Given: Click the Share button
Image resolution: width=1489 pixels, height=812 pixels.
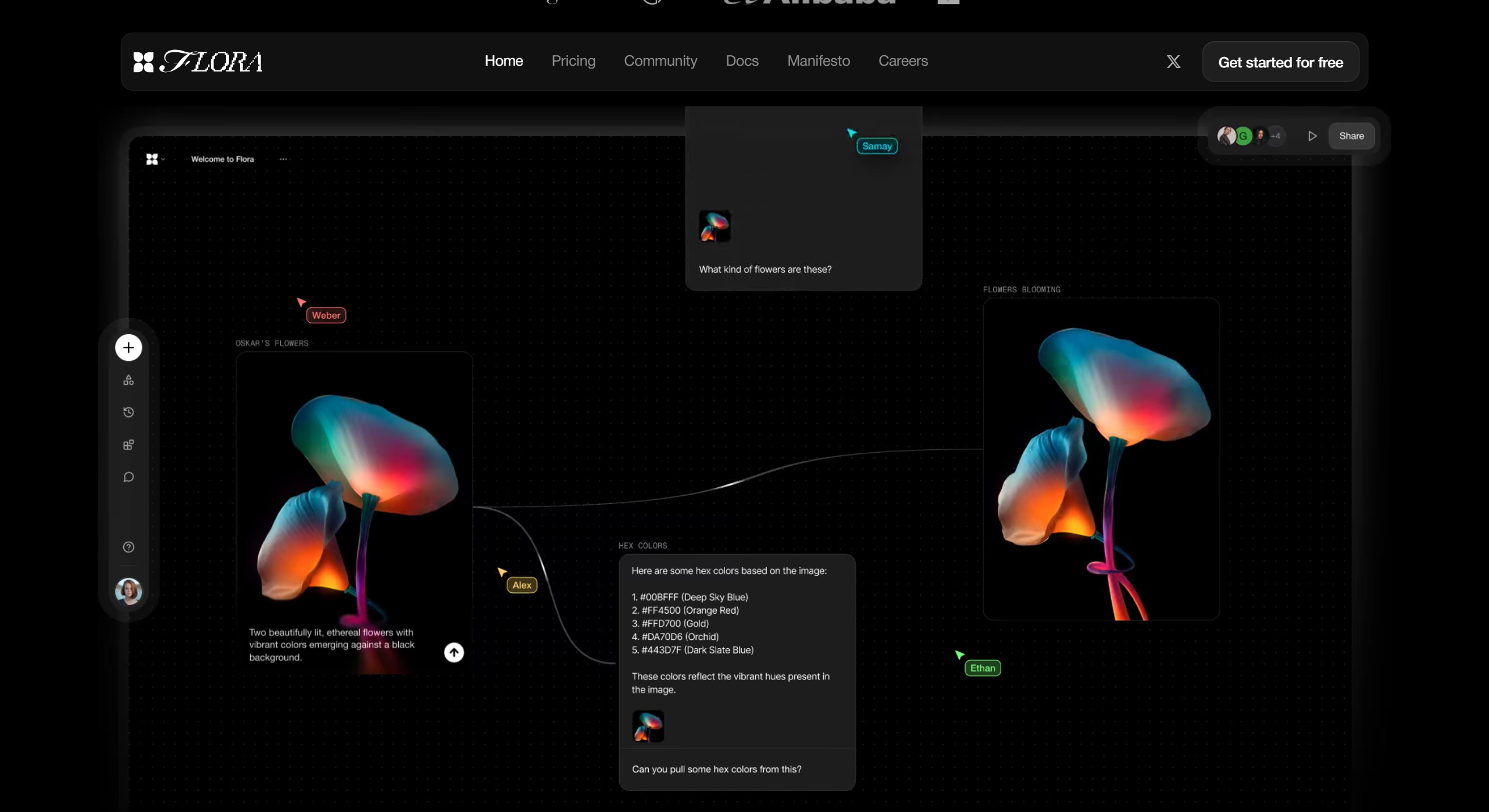Looking at the screenshot, I should pyautogui.click(x=1351, y=135).
